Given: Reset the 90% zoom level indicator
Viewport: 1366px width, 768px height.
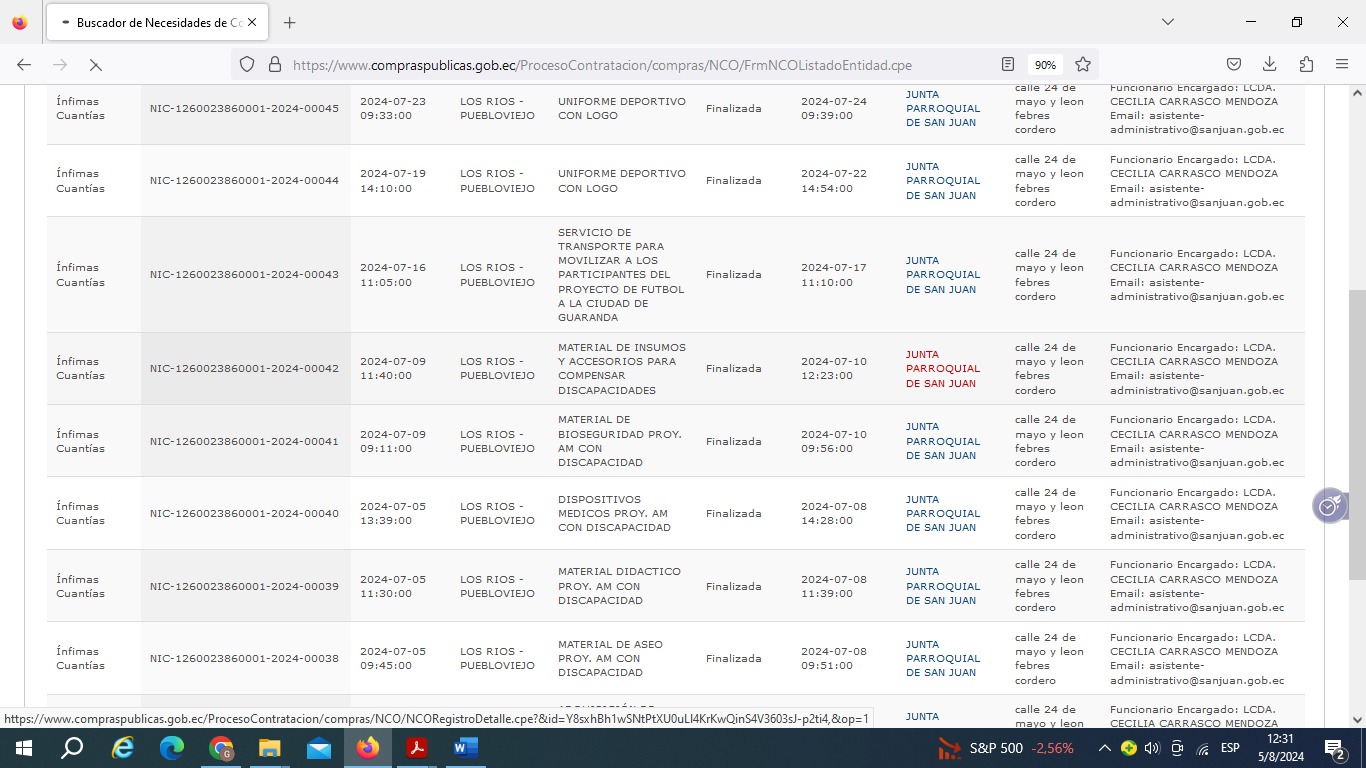Looking at the screenshot, I should point(1045,64).
